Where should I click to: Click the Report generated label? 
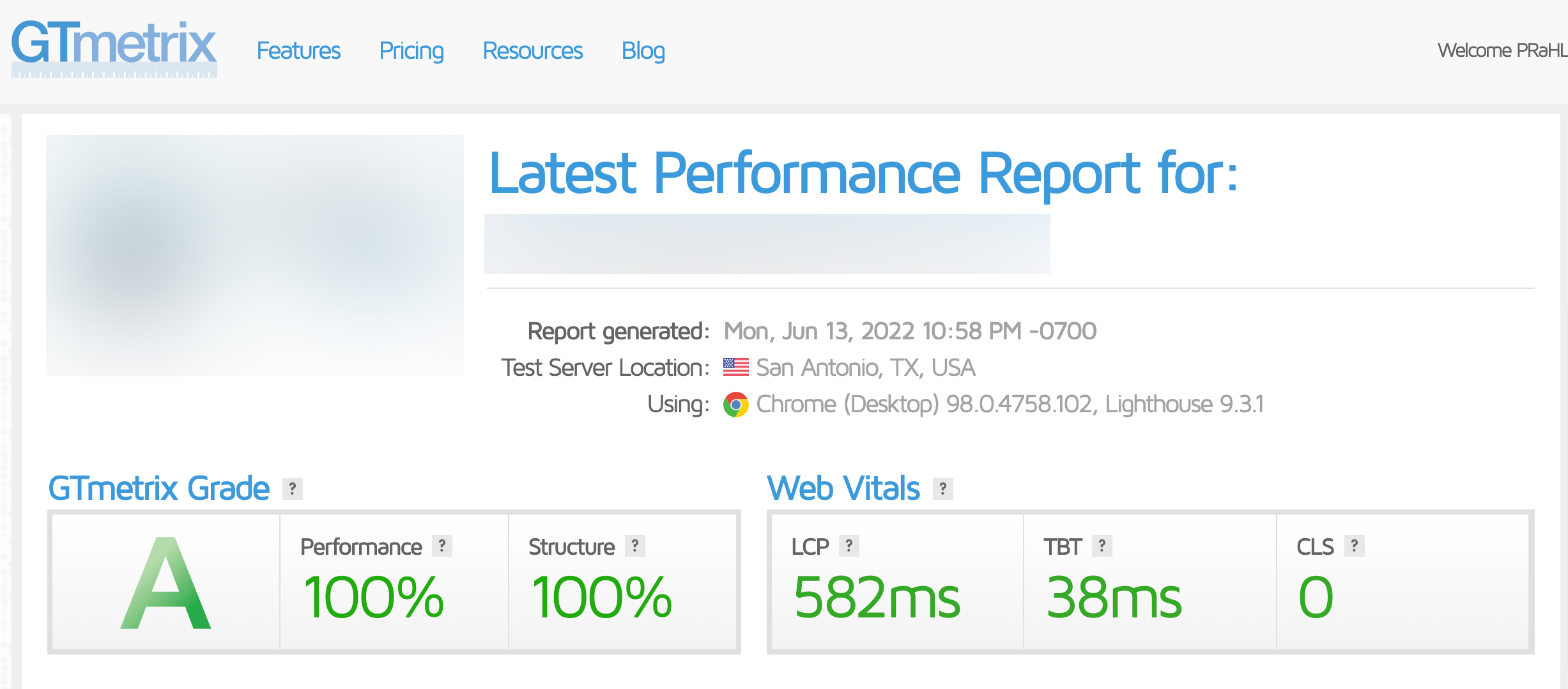click(x=619, y=331)
